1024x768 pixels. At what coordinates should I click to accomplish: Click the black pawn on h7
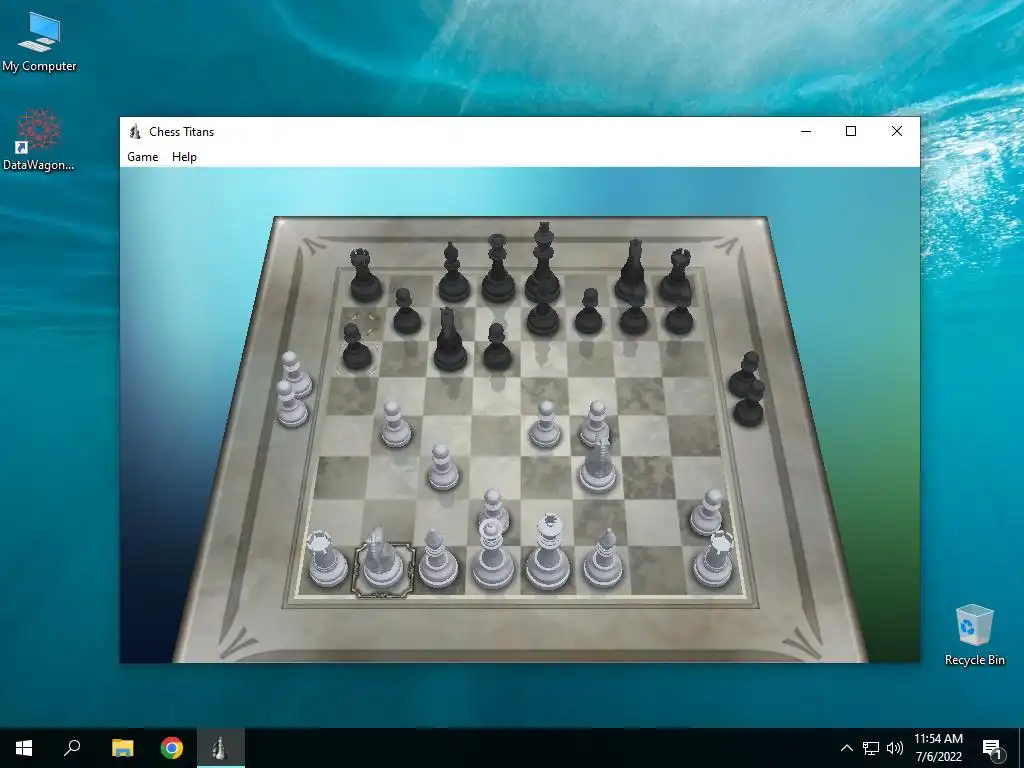pyautogui.click(x=679, y=315)
